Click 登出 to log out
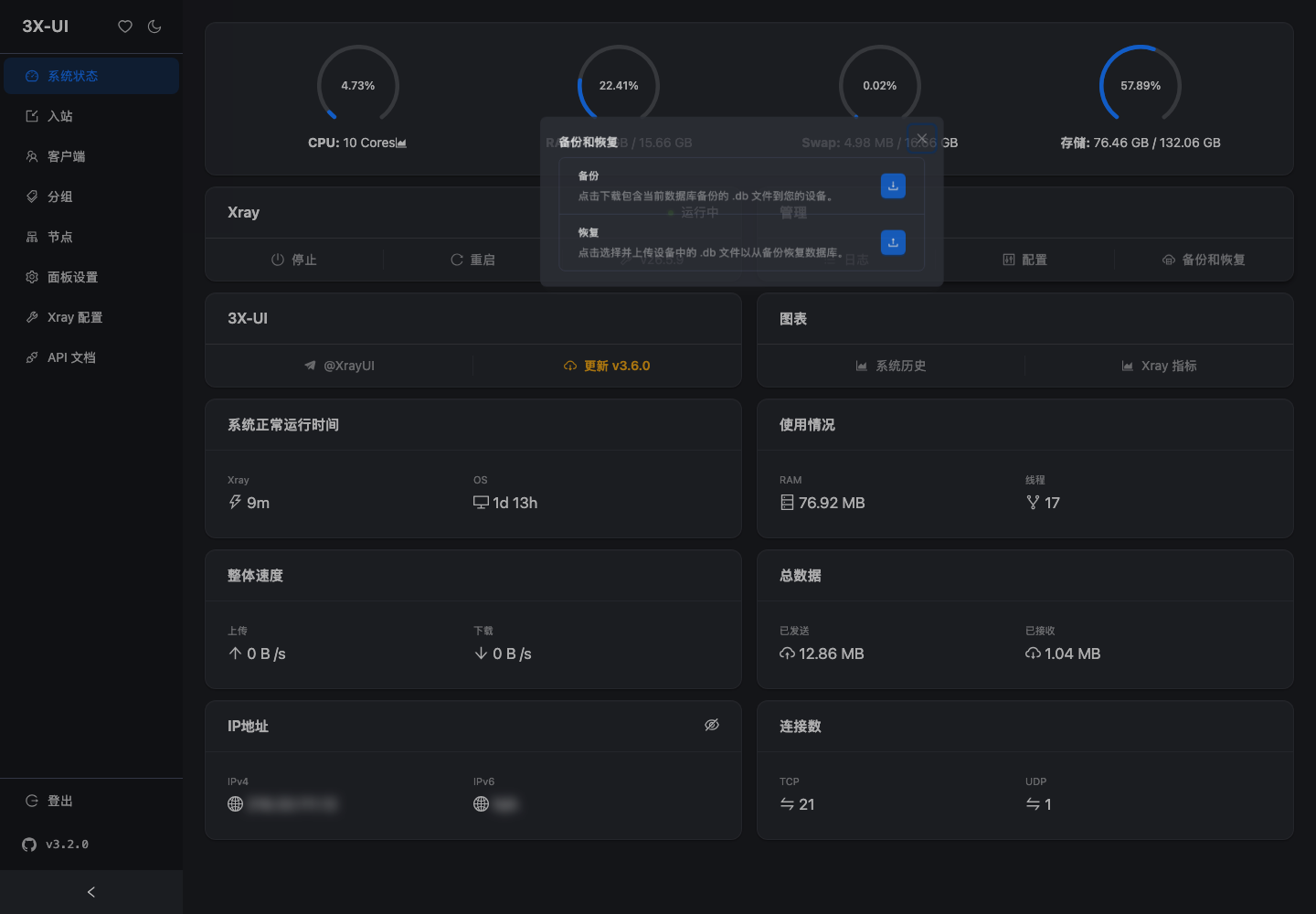 click(x=91, y=801)
